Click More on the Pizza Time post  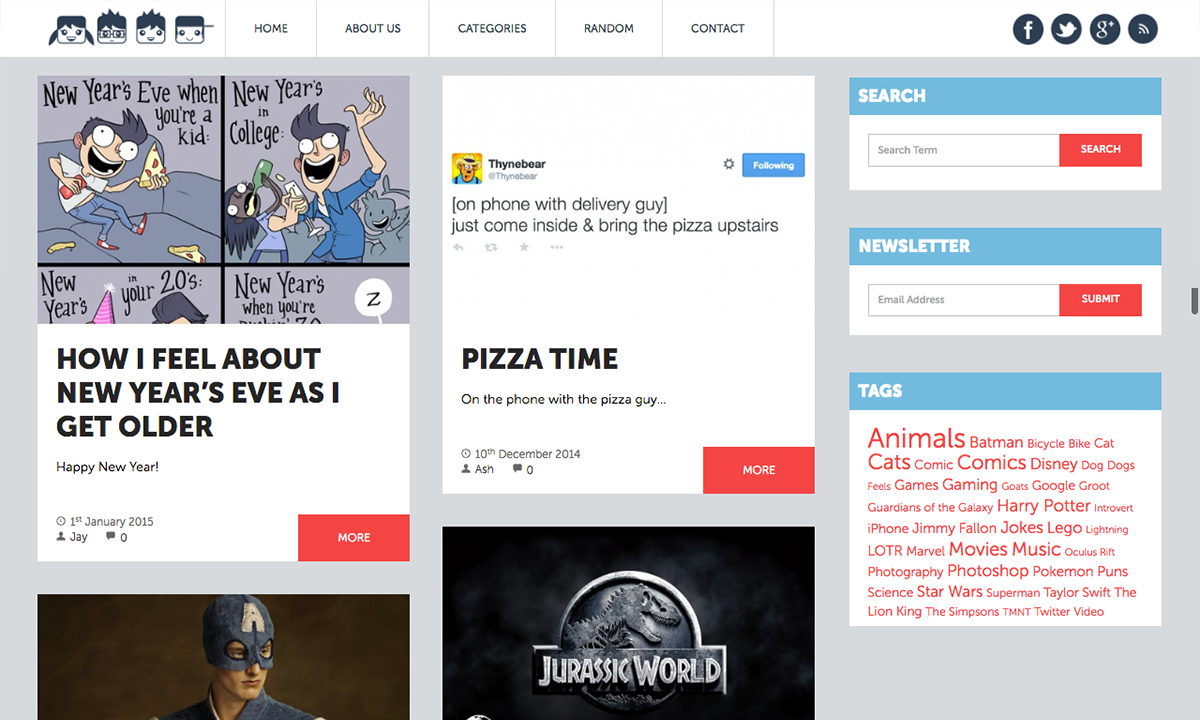click(x=759, y=470)
